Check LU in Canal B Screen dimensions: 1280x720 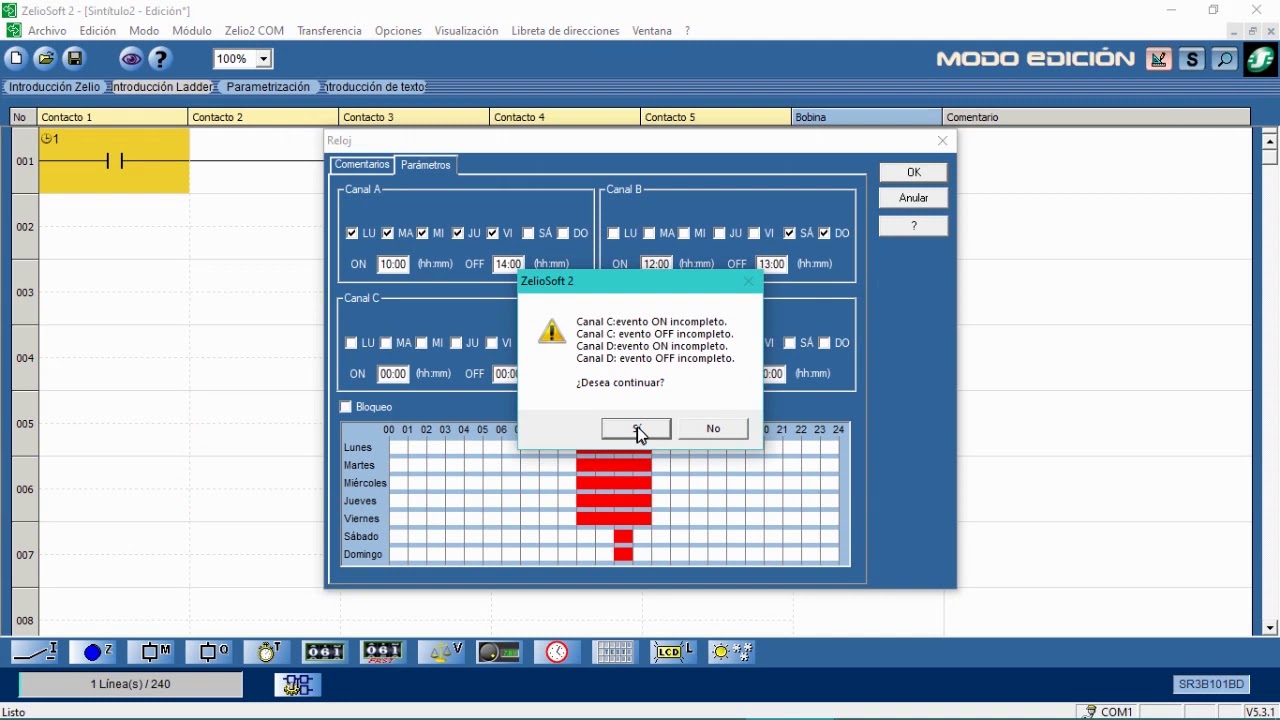(x=613, y=233)
